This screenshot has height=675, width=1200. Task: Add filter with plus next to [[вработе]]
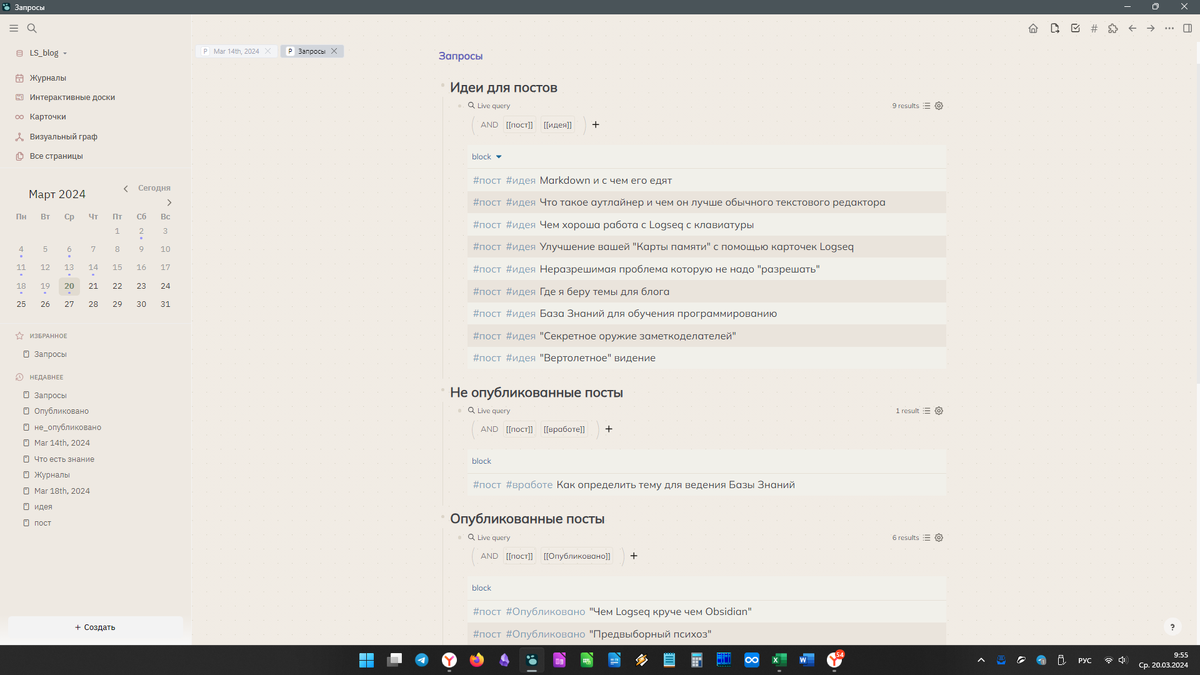(609, 429)
